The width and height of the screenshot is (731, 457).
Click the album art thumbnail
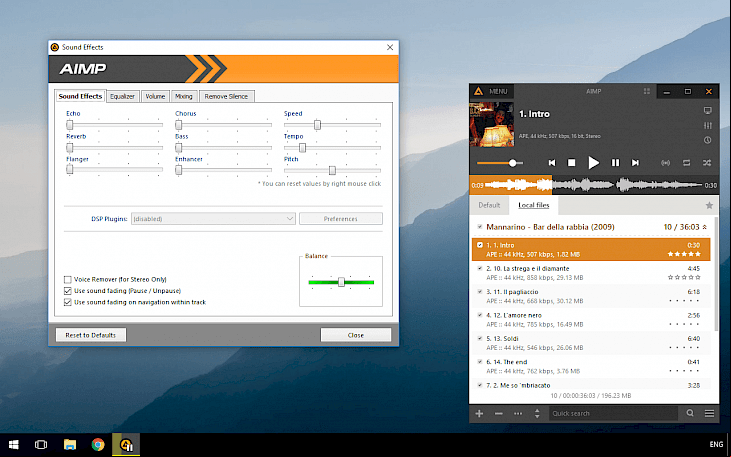click(492, 125)
